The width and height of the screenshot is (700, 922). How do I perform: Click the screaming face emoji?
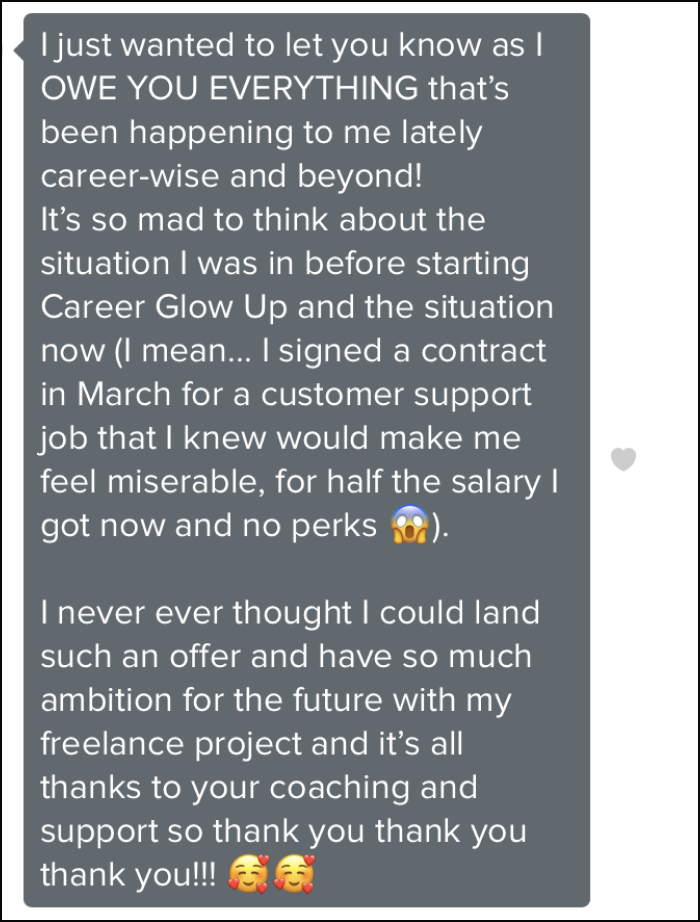412,525
